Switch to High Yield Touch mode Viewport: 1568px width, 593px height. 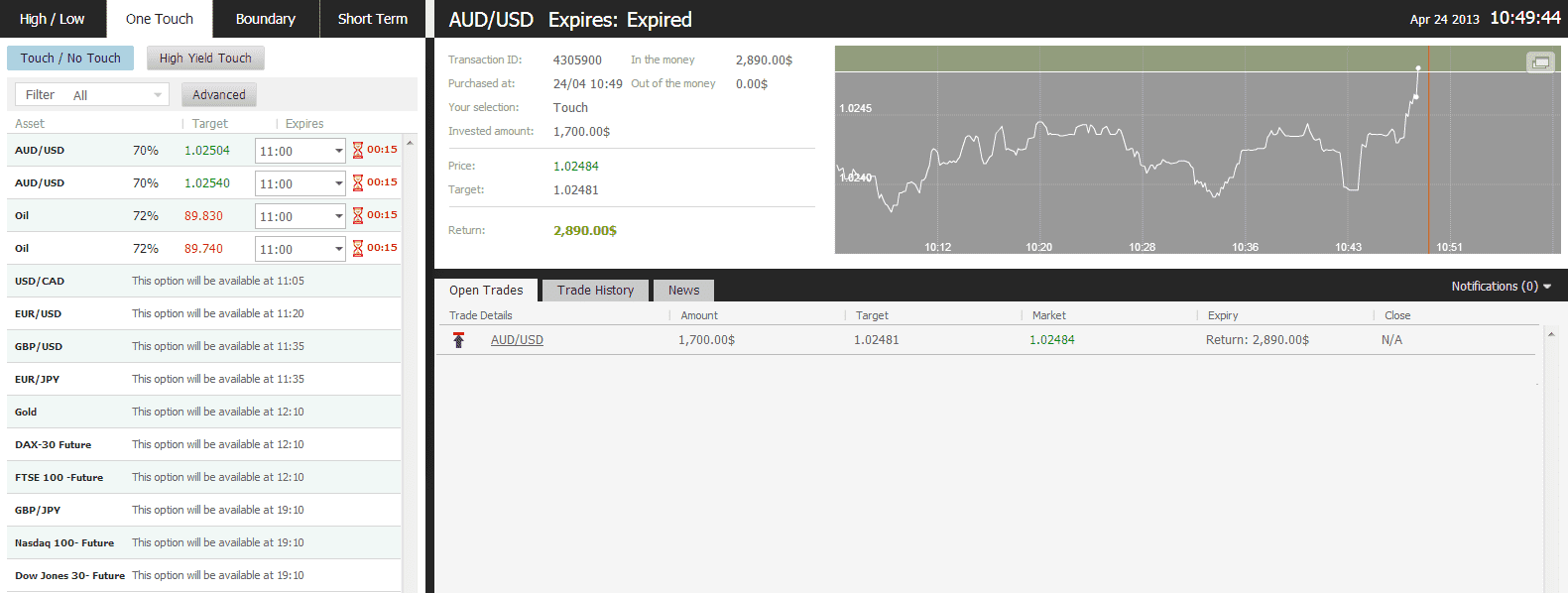[x=205, y=59]
